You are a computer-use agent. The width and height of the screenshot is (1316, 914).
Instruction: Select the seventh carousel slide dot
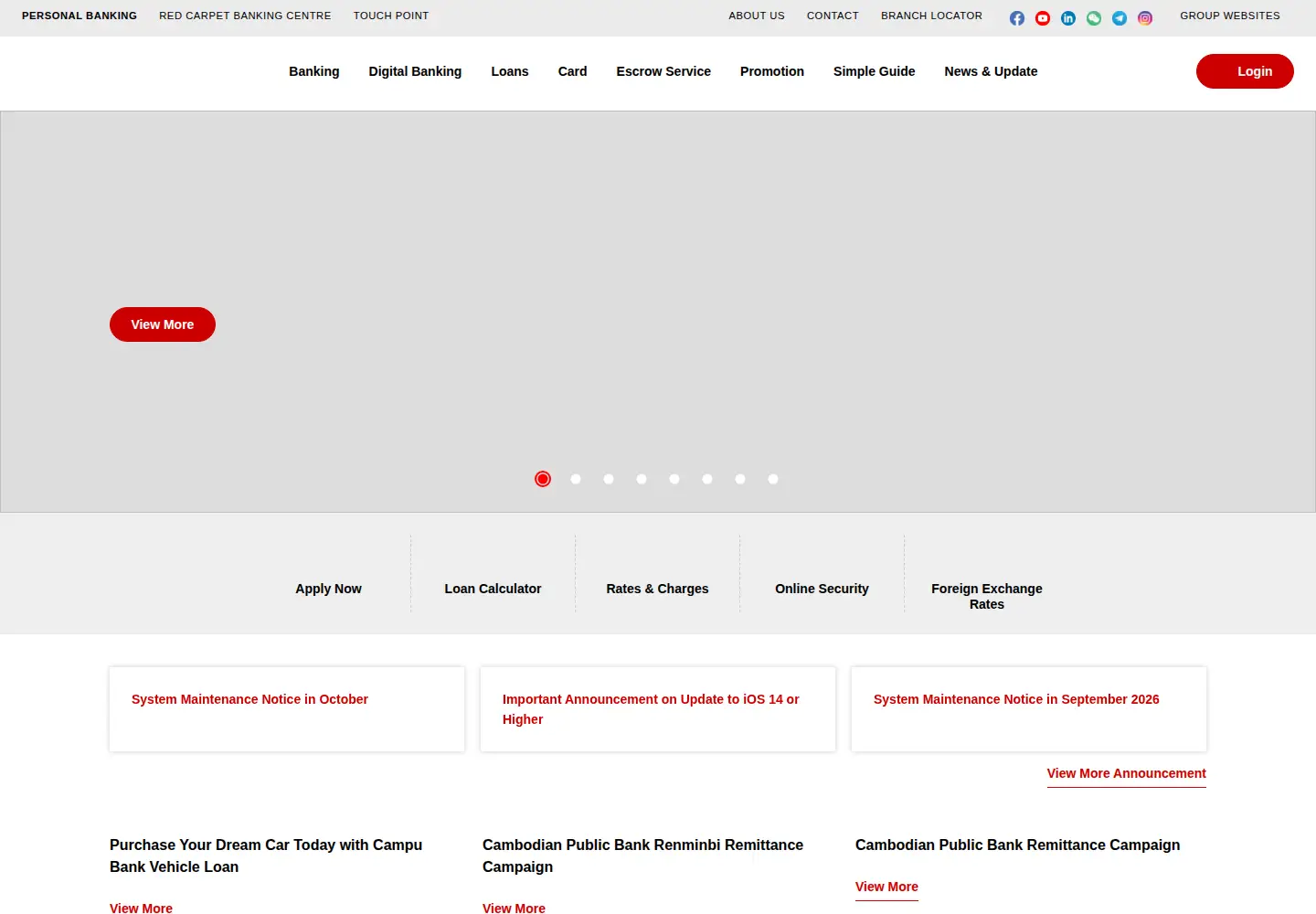[x=740, y=479]
